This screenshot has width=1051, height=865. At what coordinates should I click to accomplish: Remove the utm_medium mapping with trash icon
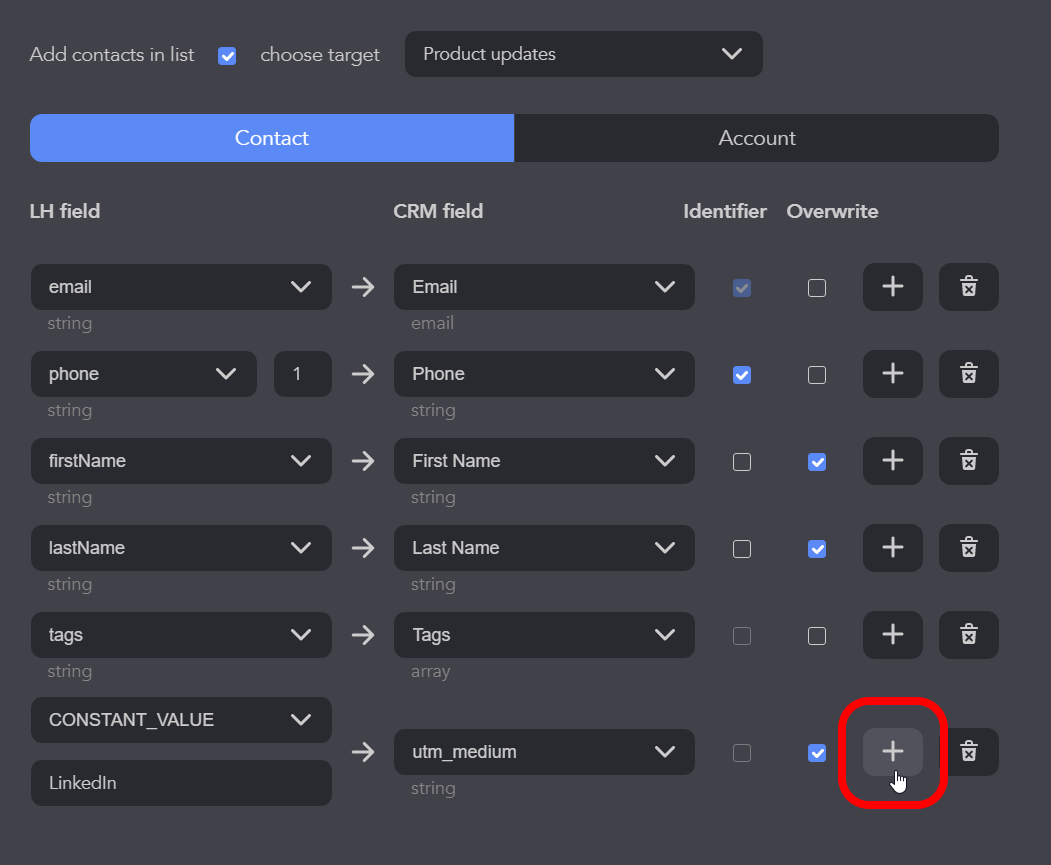[x=968, y=752]
